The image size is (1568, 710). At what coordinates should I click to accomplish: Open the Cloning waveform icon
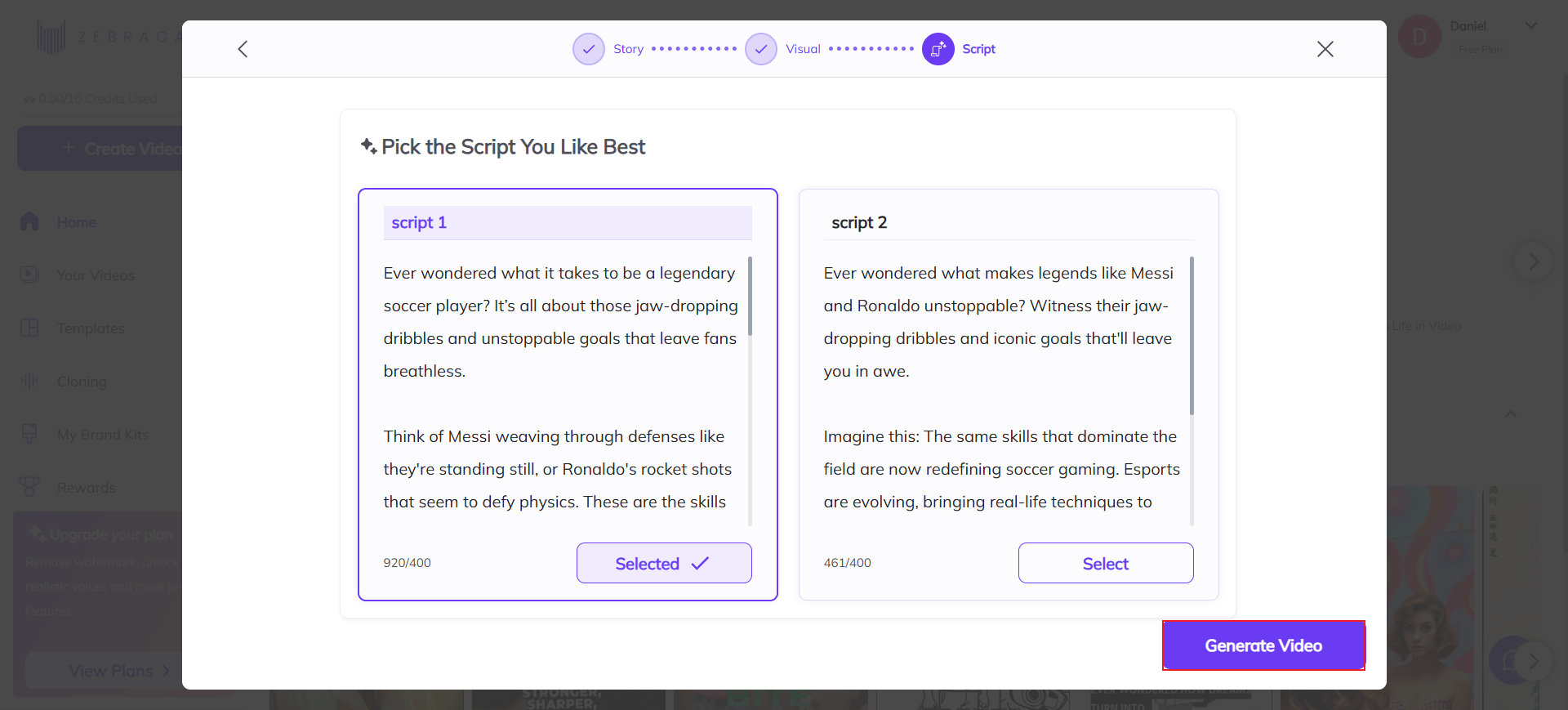tap(29, 381)
